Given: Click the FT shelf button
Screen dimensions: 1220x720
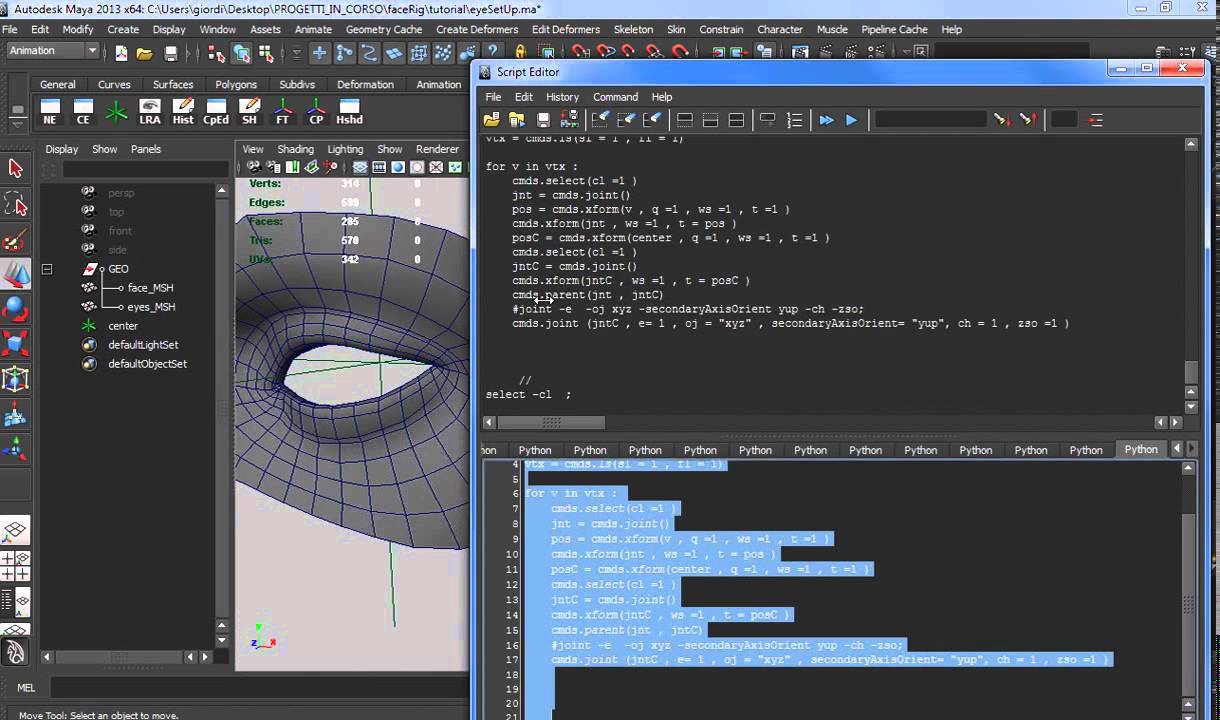Looking at the screenshot, I should click(x=283, y=111).
